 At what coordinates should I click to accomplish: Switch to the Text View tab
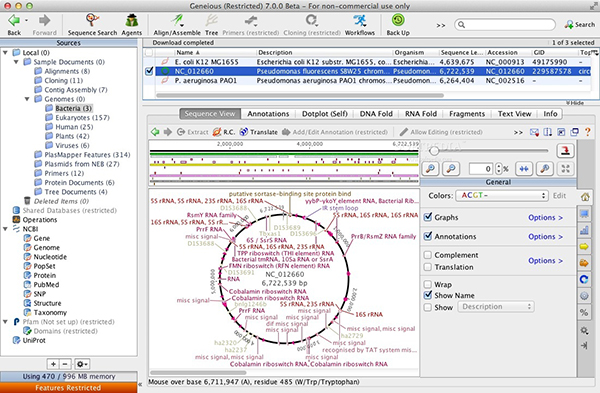coord(514,114)
